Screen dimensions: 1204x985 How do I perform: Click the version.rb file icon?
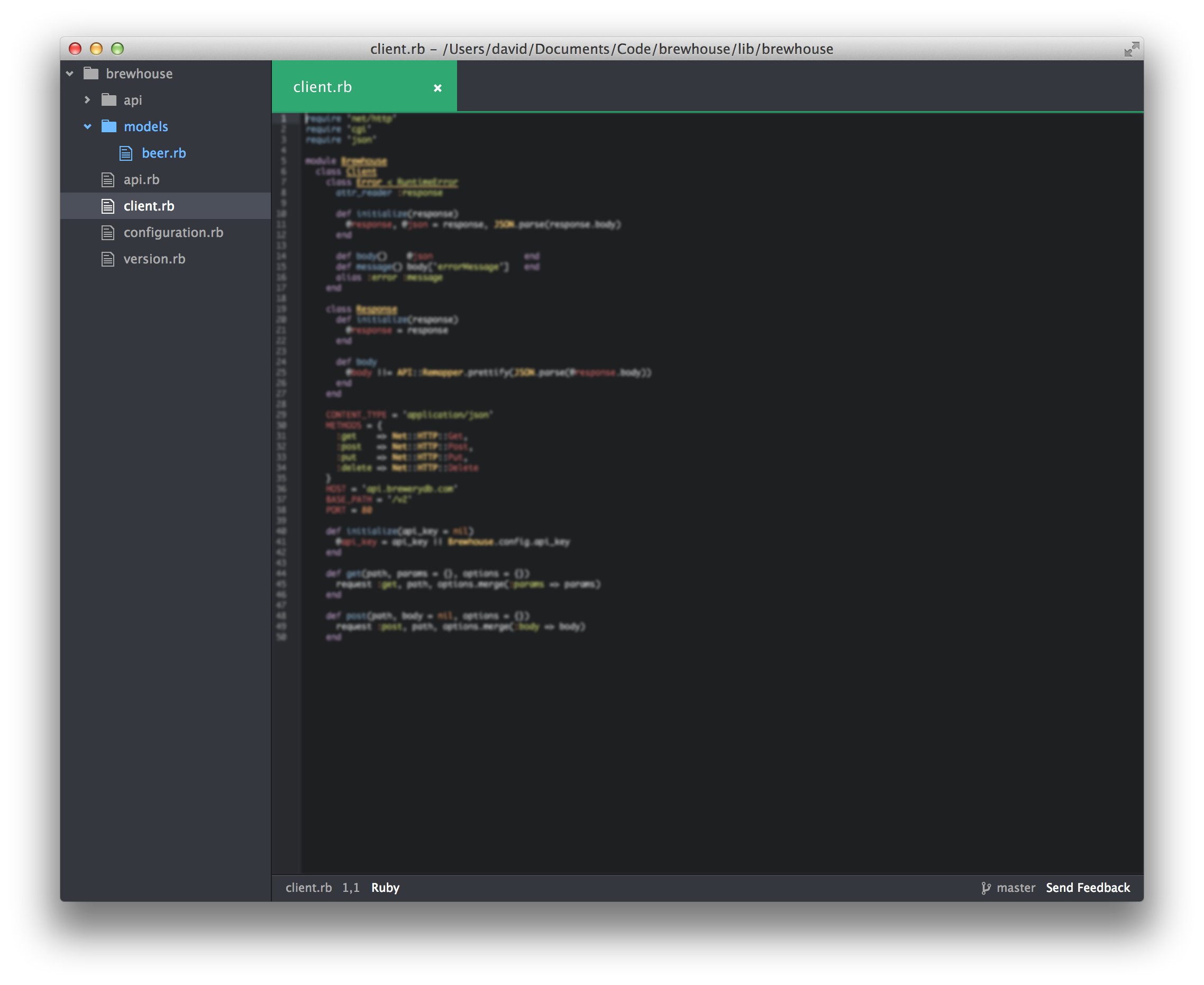tap(108, 259)
